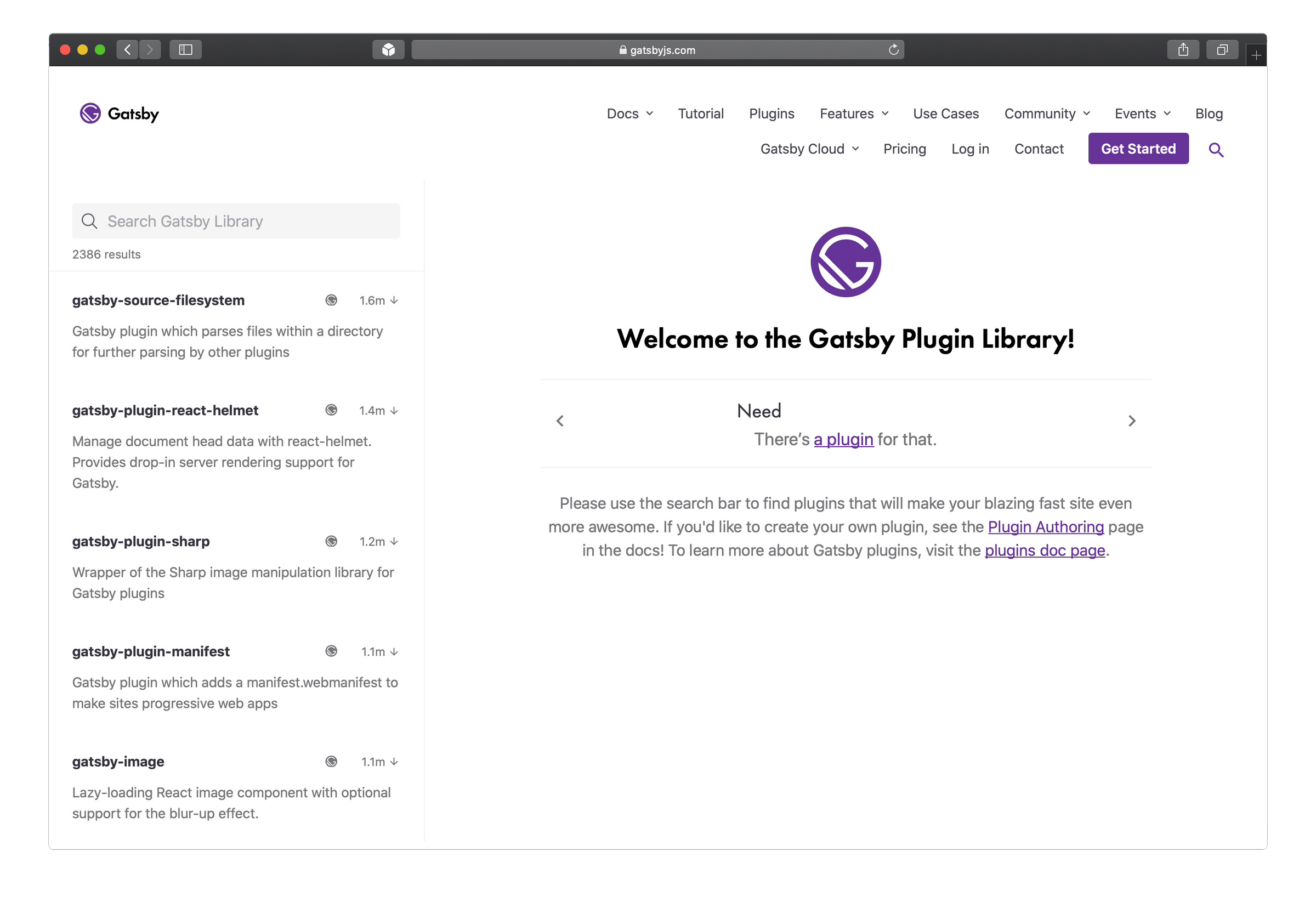Viewport: 1316px width, 914px height.
Task: Click the Lazy-loading React image component description
Action: point(231,802)
